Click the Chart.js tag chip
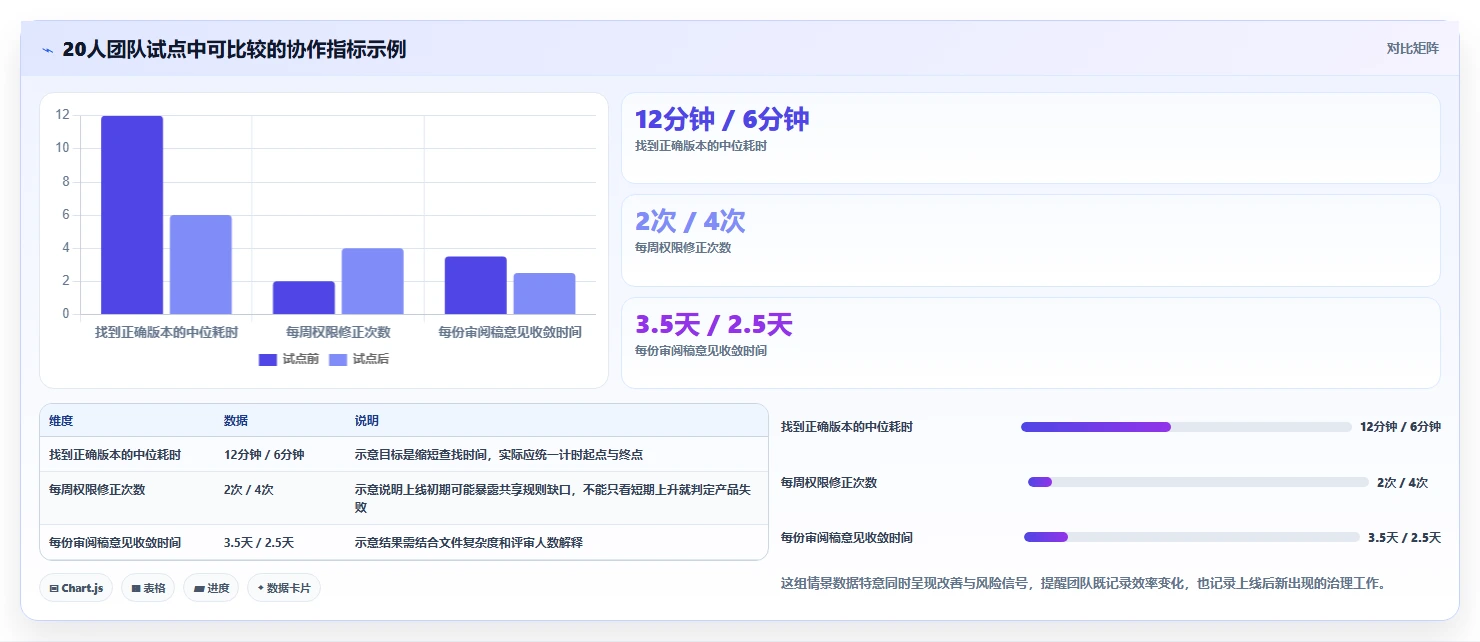Screen dimensions: 1480x642 tap(76, 588)
